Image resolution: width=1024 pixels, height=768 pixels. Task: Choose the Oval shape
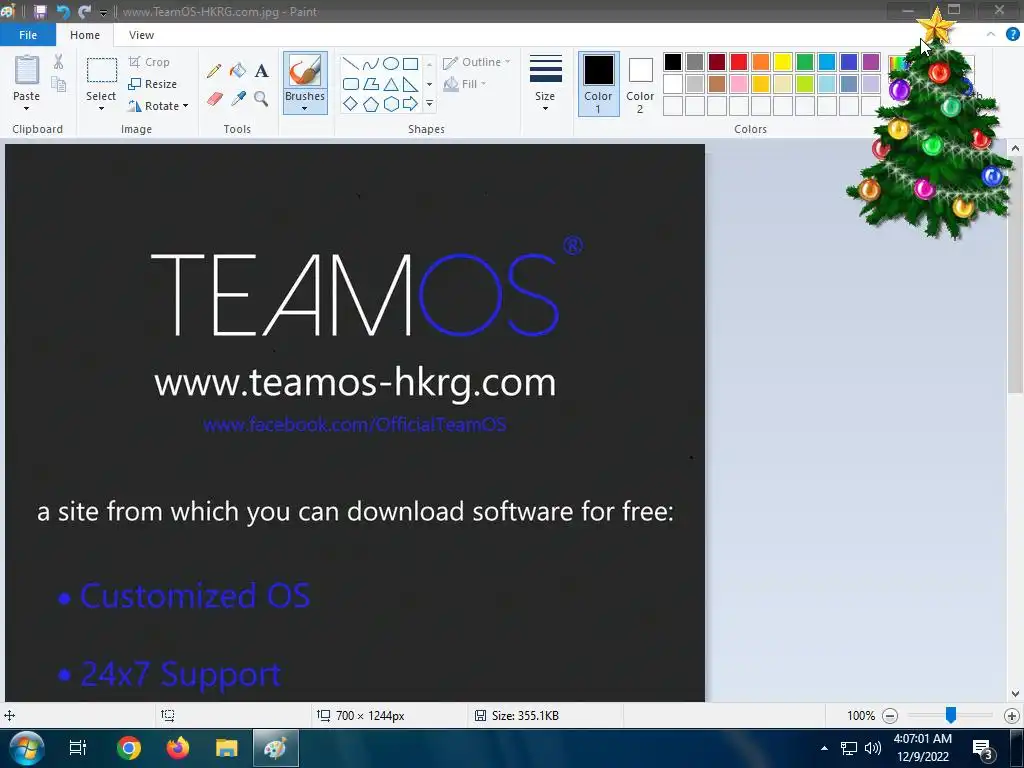[391, 63]
